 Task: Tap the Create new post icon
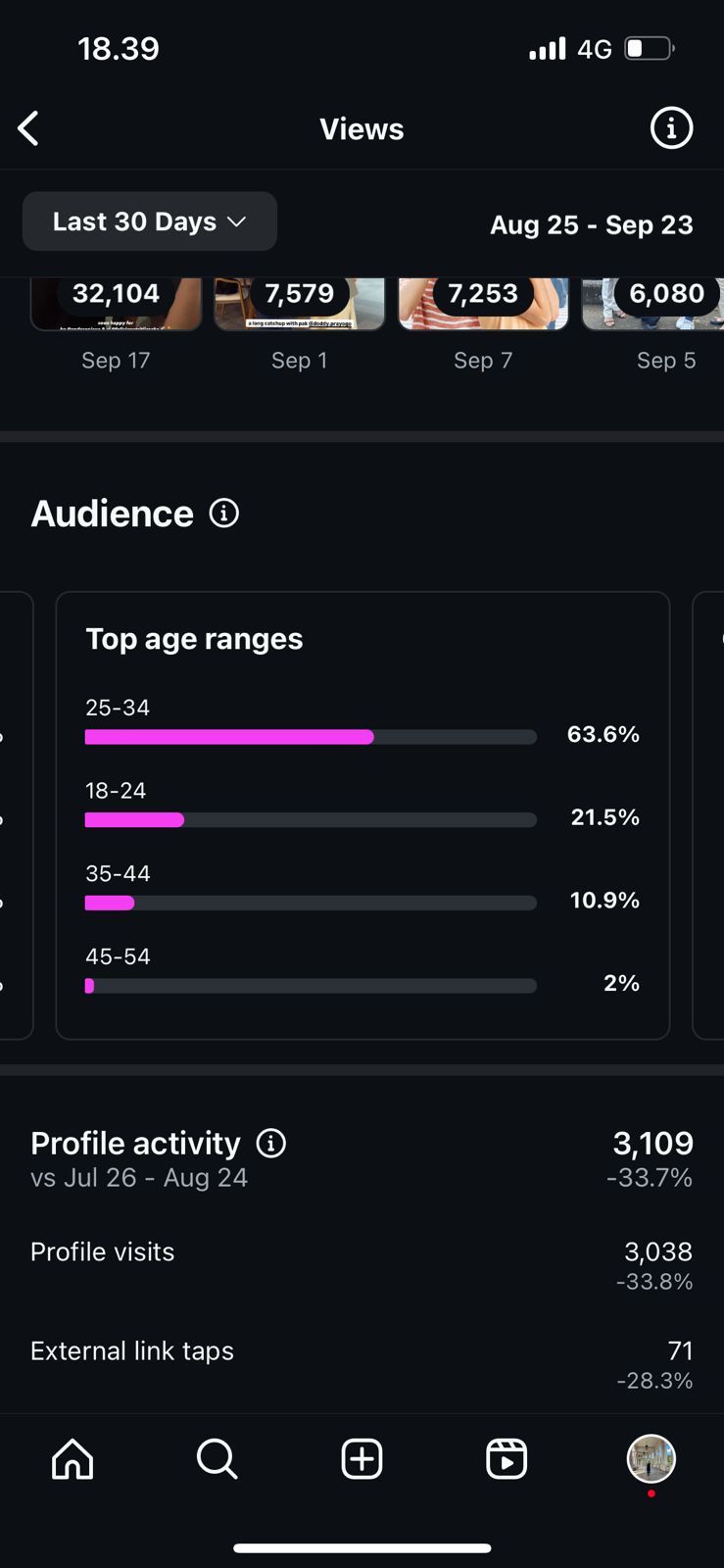(362, 1458)
